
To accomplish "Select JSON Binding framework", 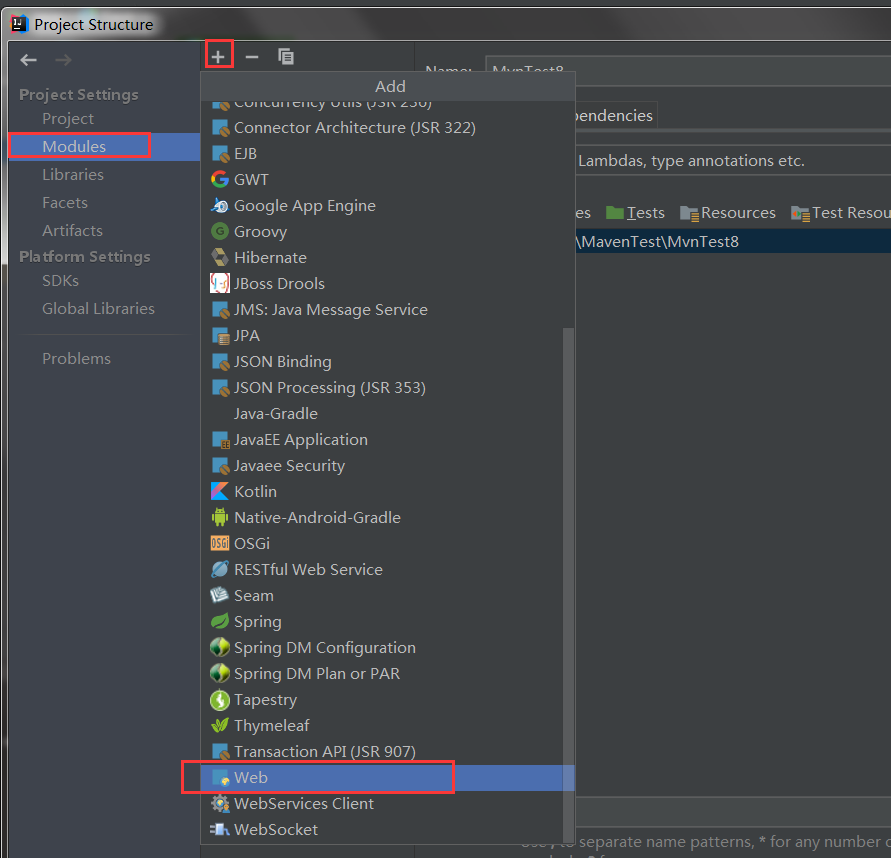I will 382,361.
